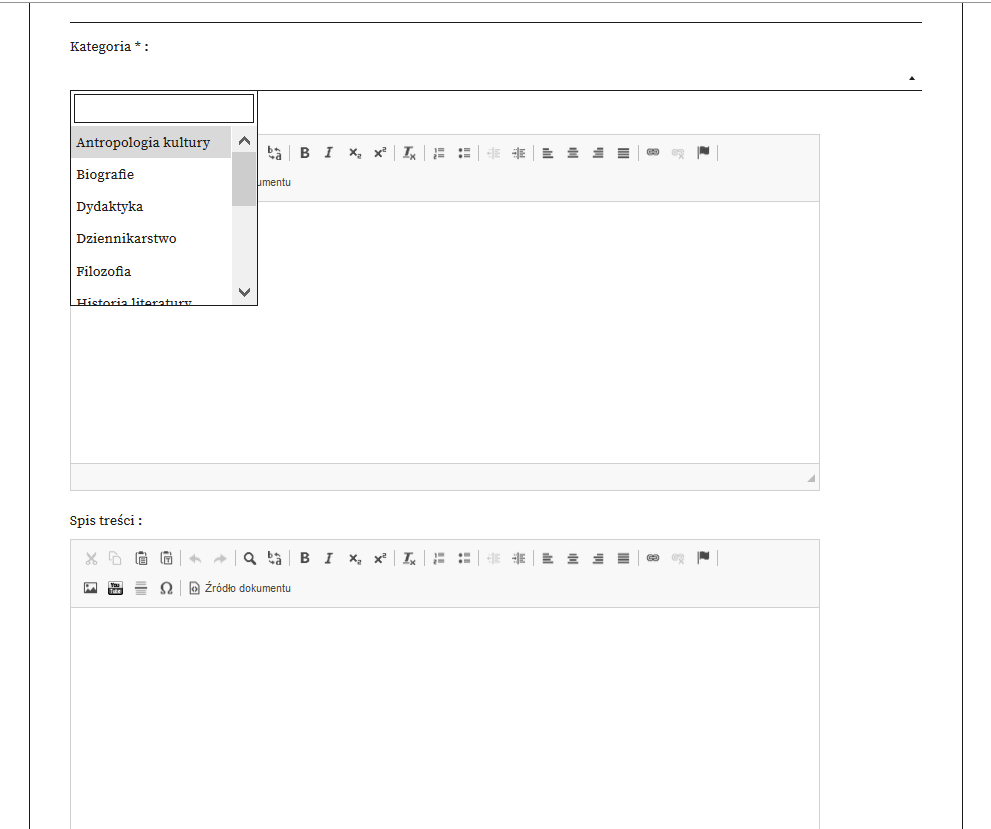Insert horizontal line in Spis treści editor
This screenshot has width=991, height=829.
[141, 588]
